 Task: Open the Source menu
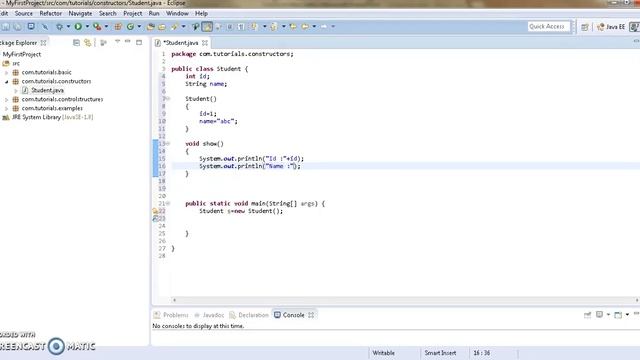[24, 13]
